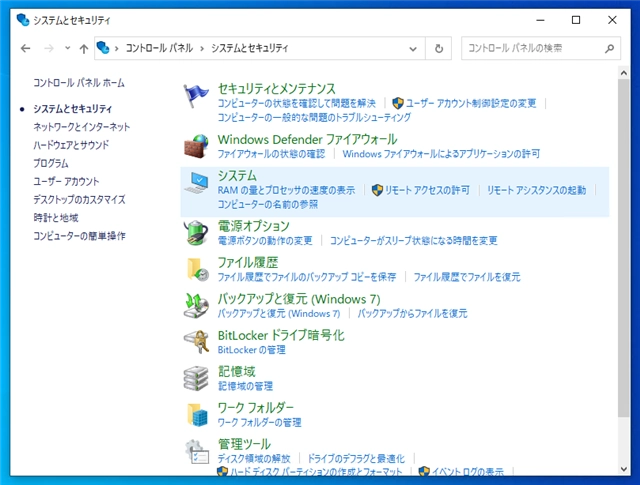Select ネットワークとインターネット in the sidebar
This screenshot has height=485, width=640.
(x=82, y=127)
